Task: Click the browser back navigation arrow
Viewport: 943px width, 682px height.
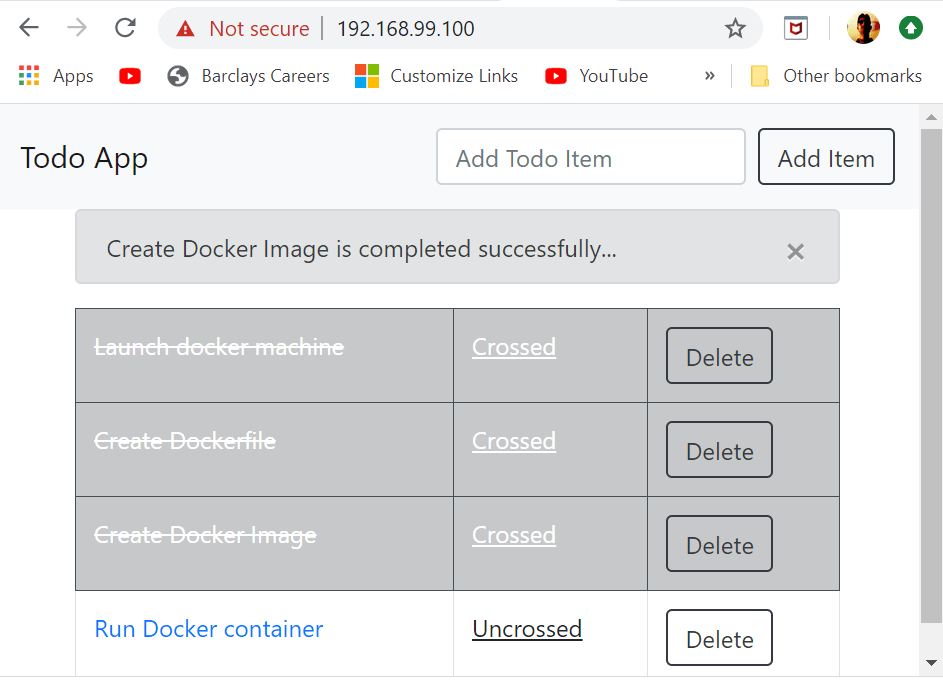Action: (x=29, y=27)
